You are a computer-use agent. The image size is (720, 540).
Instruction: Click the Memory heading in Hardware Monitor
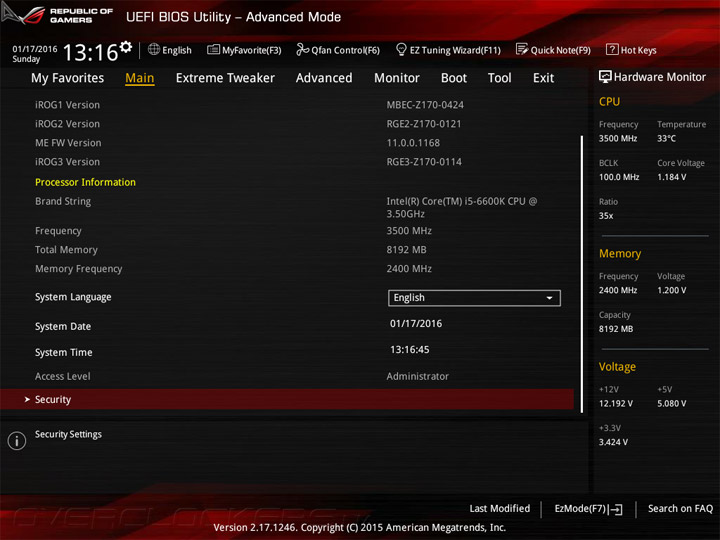click(x=620, y=254)
